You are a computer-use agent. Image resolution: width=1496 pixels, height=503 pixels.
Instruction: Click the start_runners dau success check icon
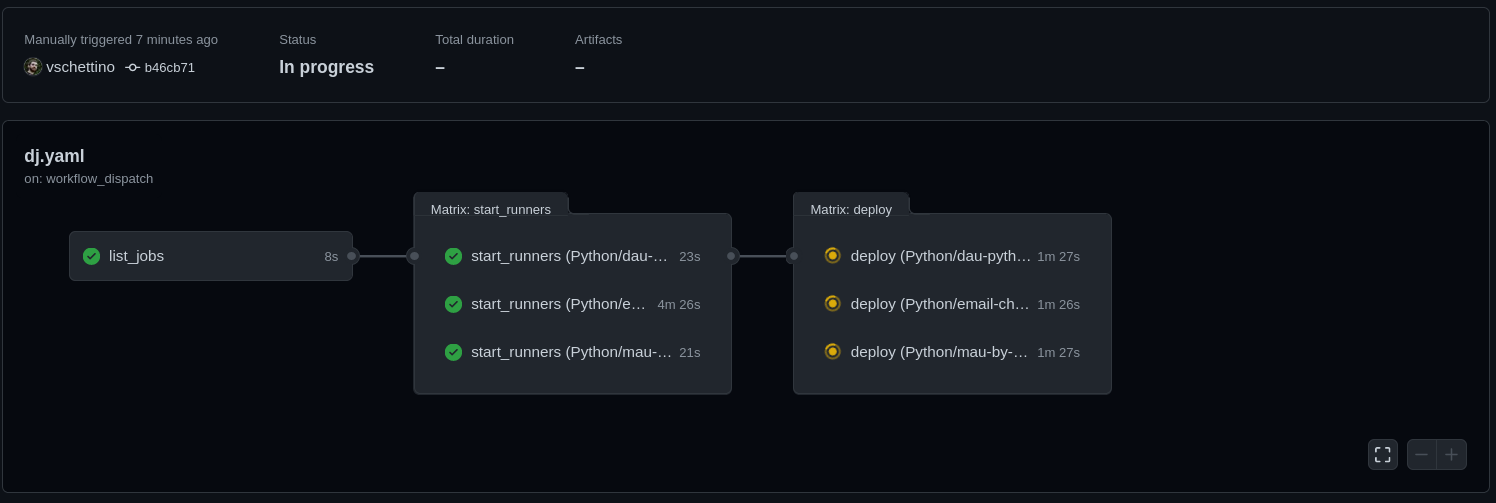(453, 256)
